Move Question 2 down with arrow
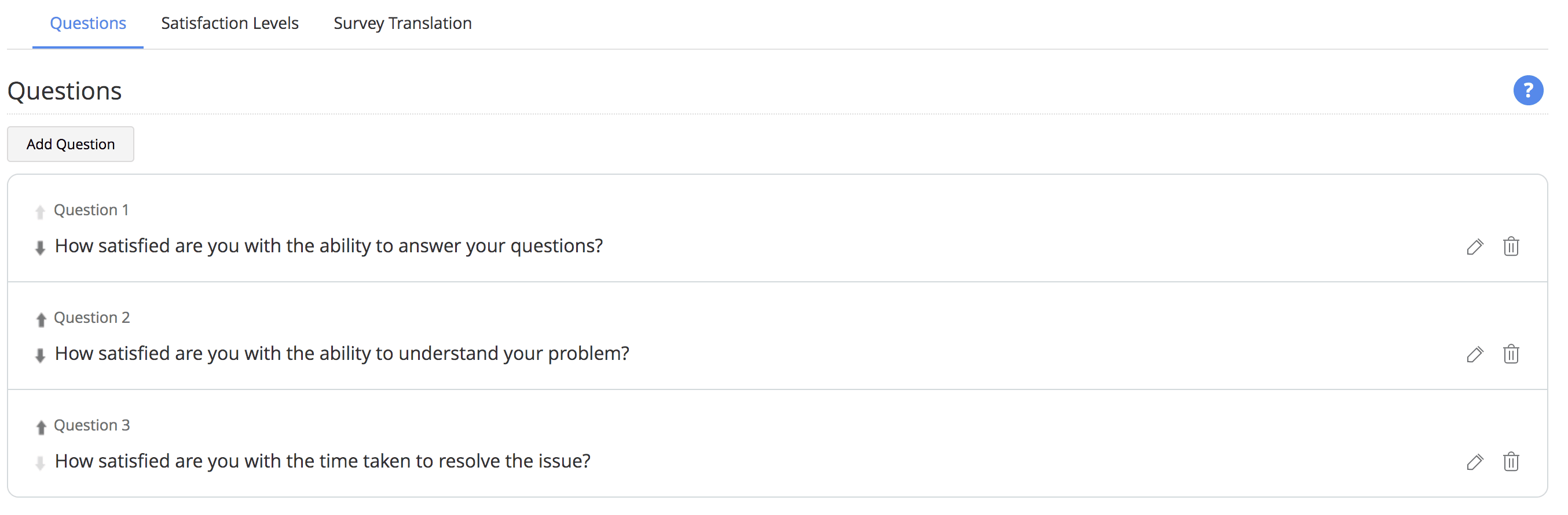 (40, 355)
